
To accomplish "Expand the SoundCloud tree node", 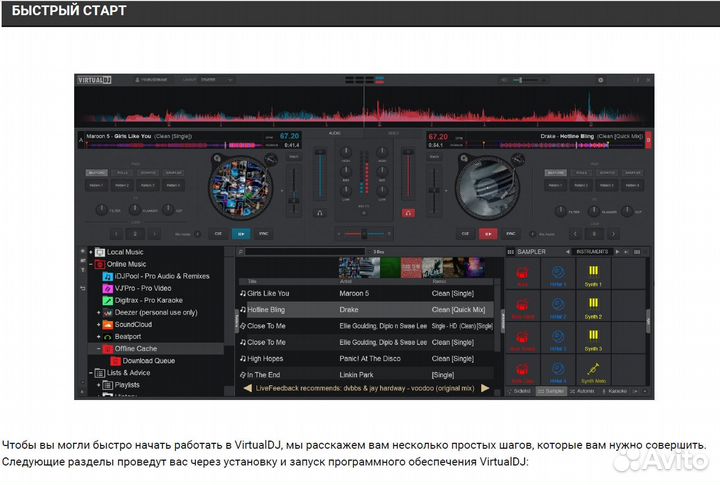I will (x=98, y=325).
